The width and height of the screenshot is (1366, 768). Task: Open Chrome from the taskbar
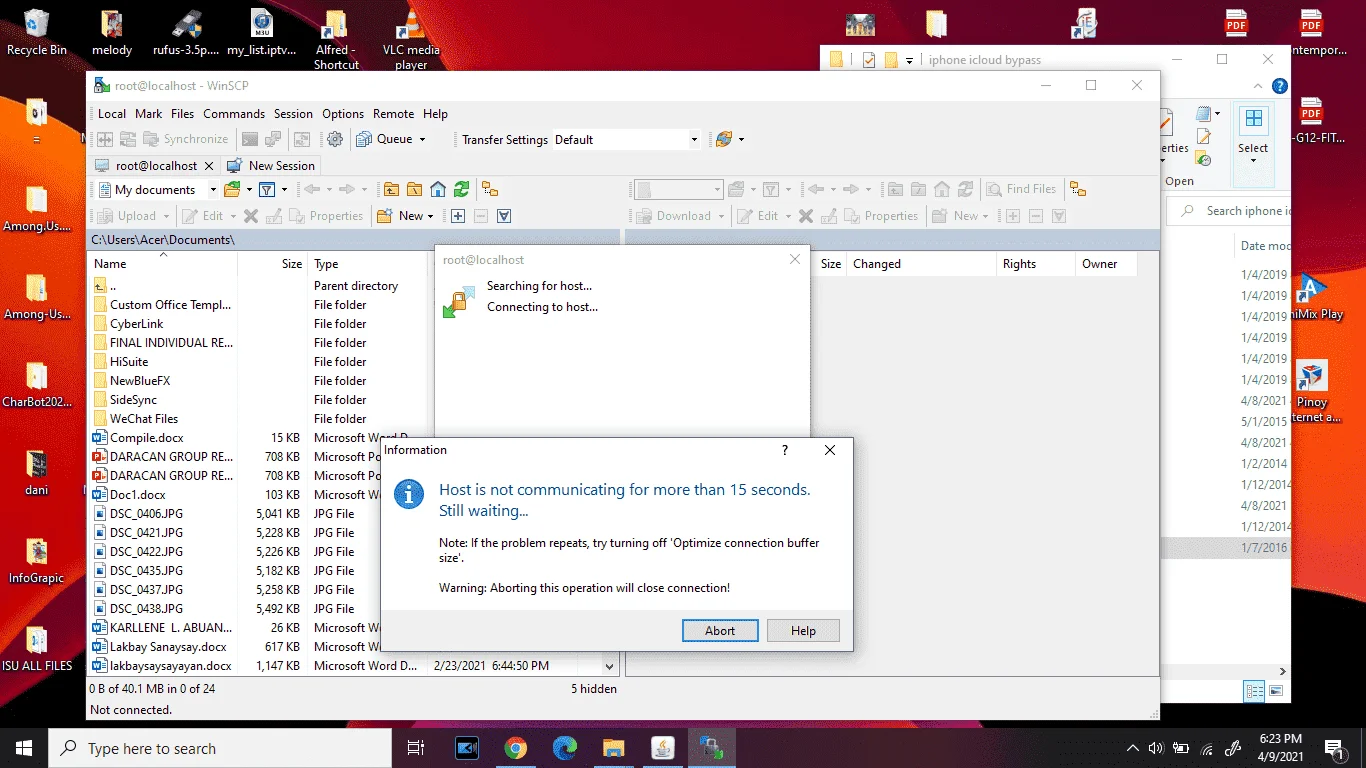[516, 748]
